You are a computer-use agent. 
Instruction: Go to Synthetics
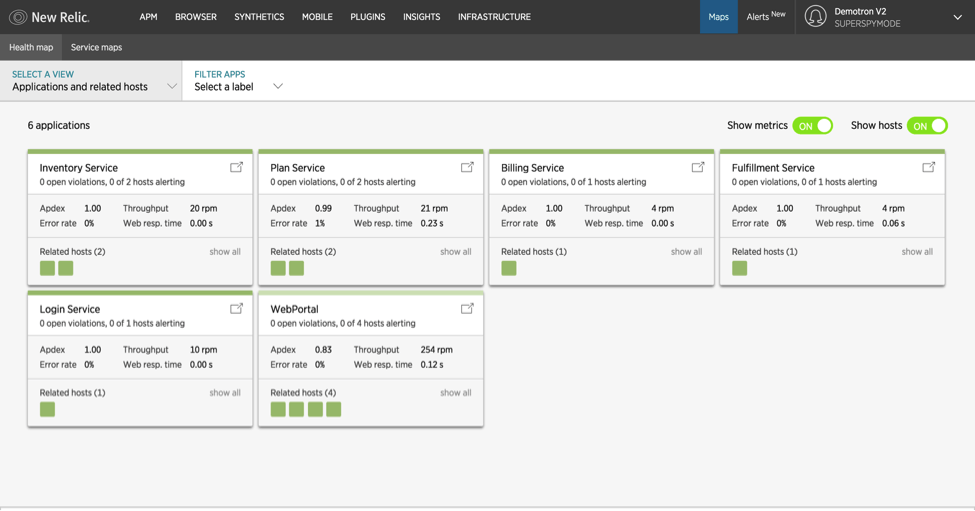click(x=259, y=17)
